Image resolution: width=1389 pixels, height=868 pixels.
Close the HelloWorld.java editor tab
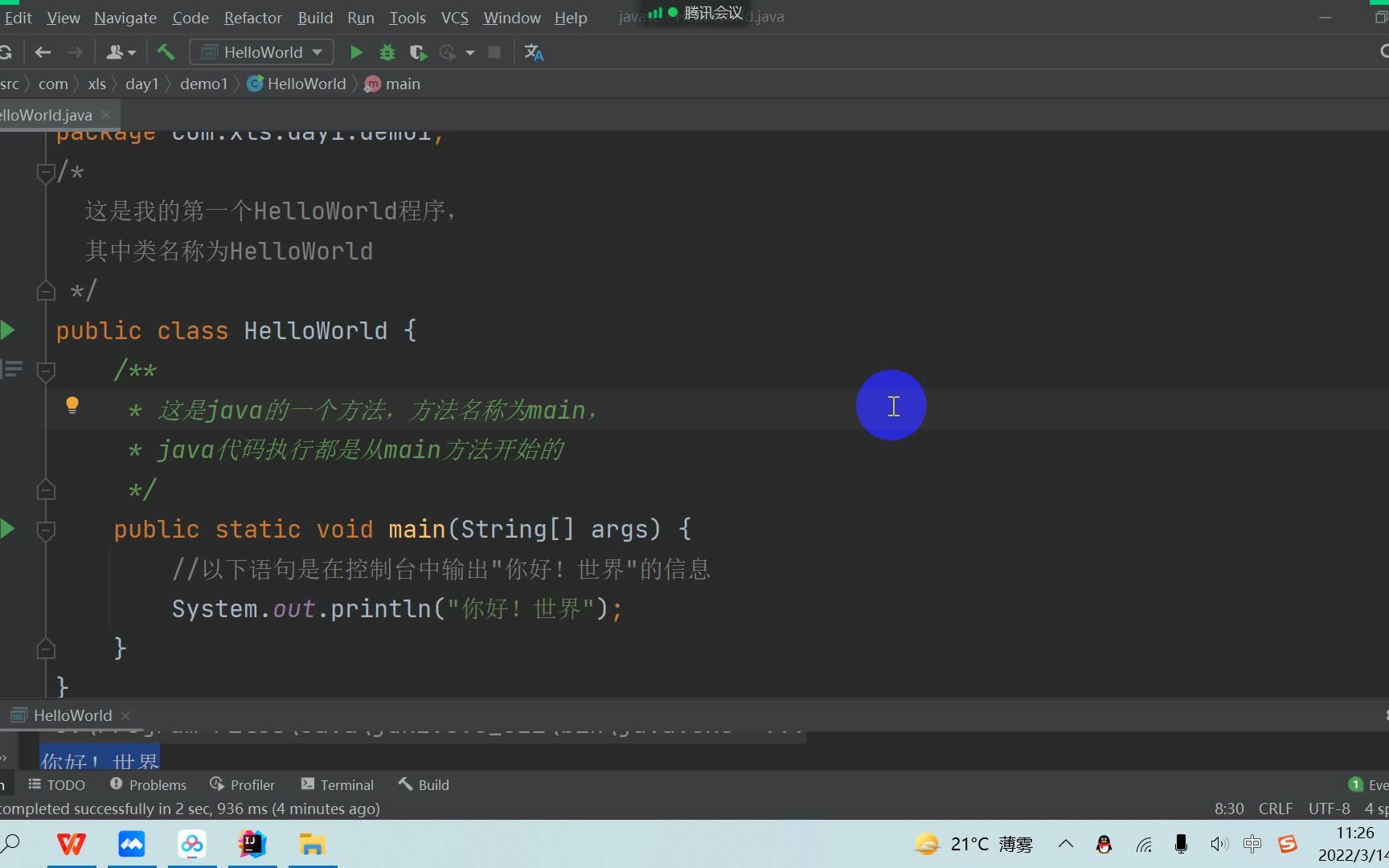[106, 115]
